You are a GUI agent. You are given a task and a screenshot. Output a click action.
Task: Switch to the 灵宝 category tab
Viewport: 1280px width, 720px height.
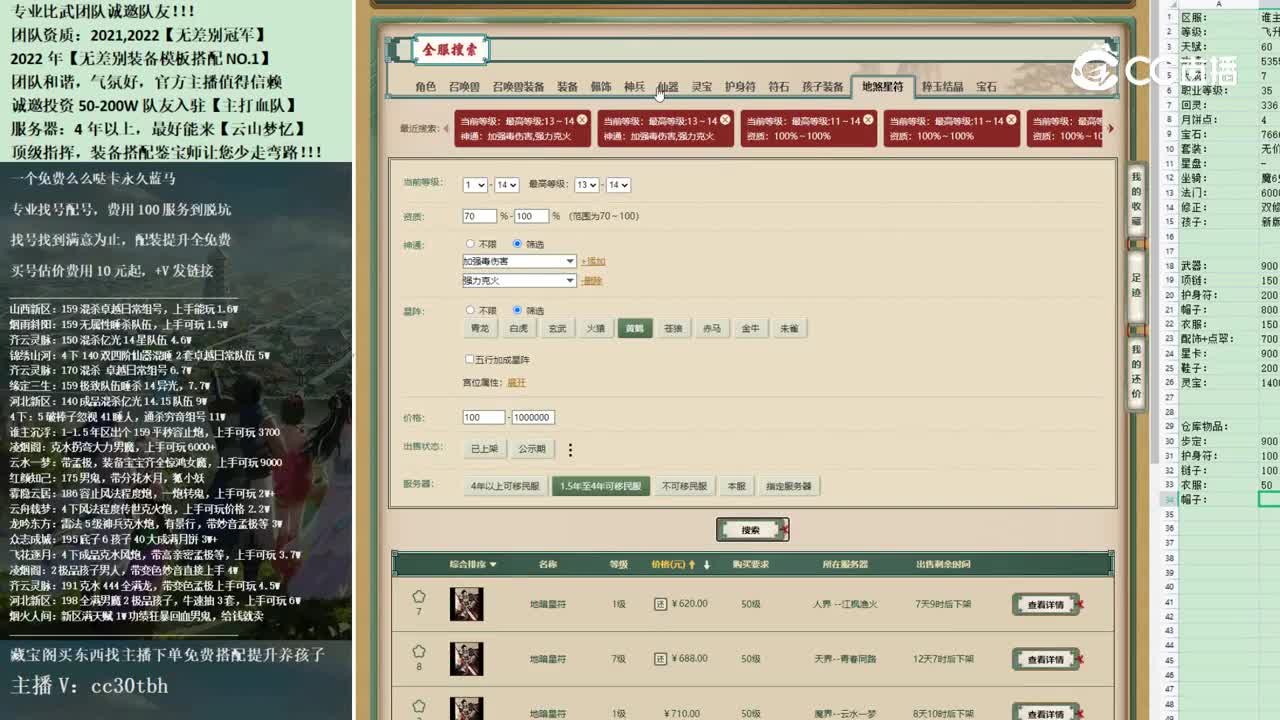pyautogui.click(x=703, y=87)
